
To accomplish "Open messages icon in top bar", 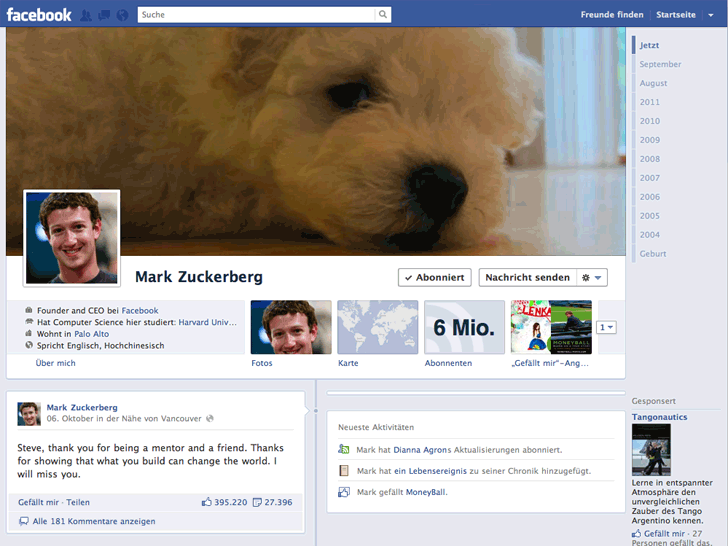I will pos(104,15).
